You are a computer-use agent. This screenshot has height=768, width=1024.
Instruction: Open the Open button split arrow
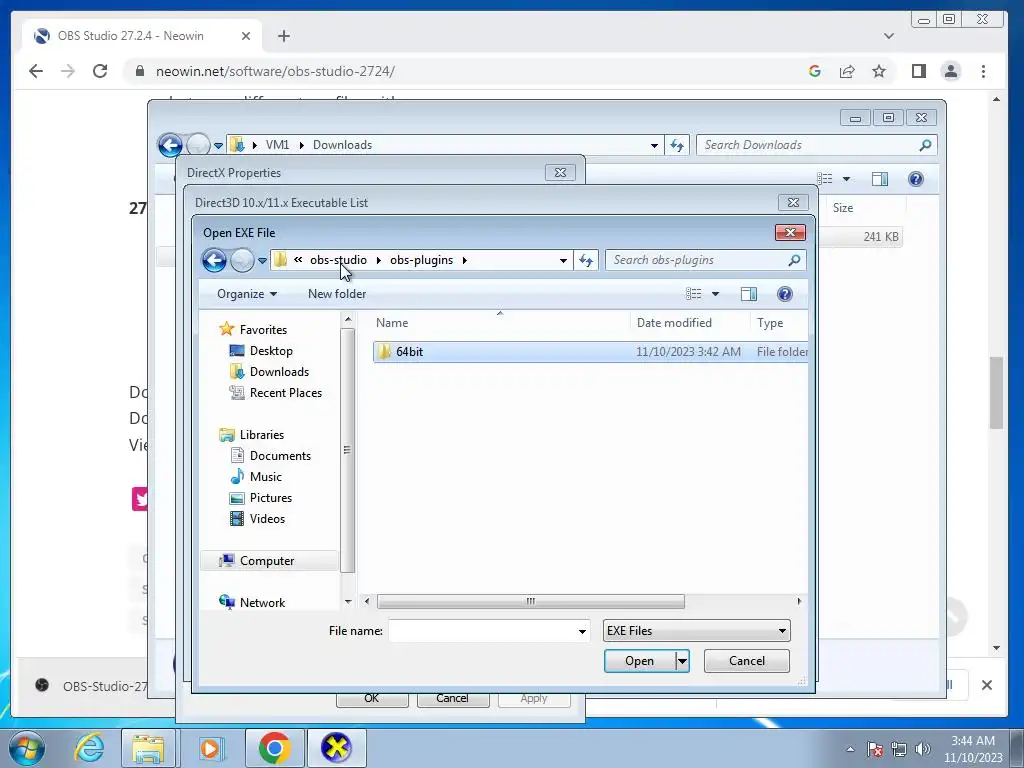pos(682,661)
